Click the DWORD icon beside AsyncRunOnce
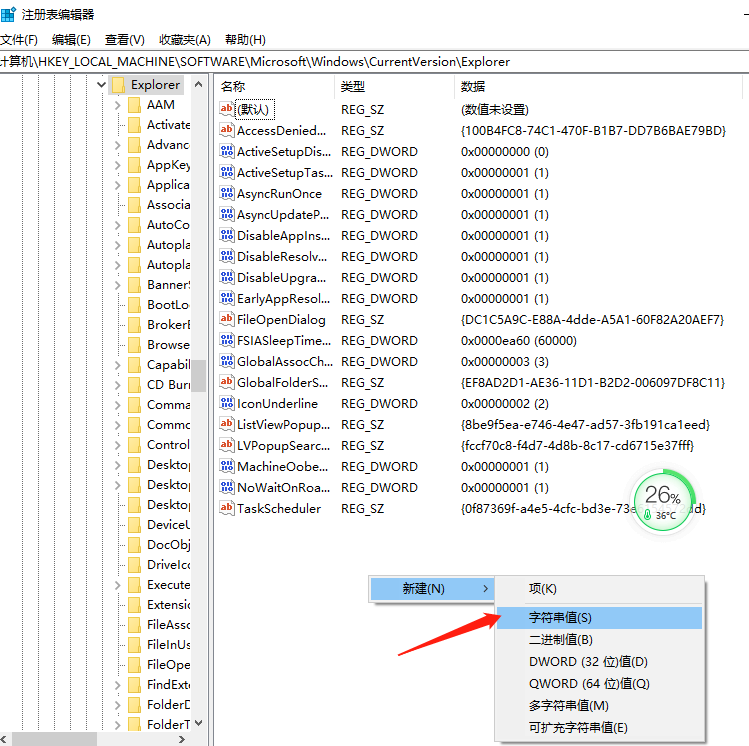 (226, 193)
